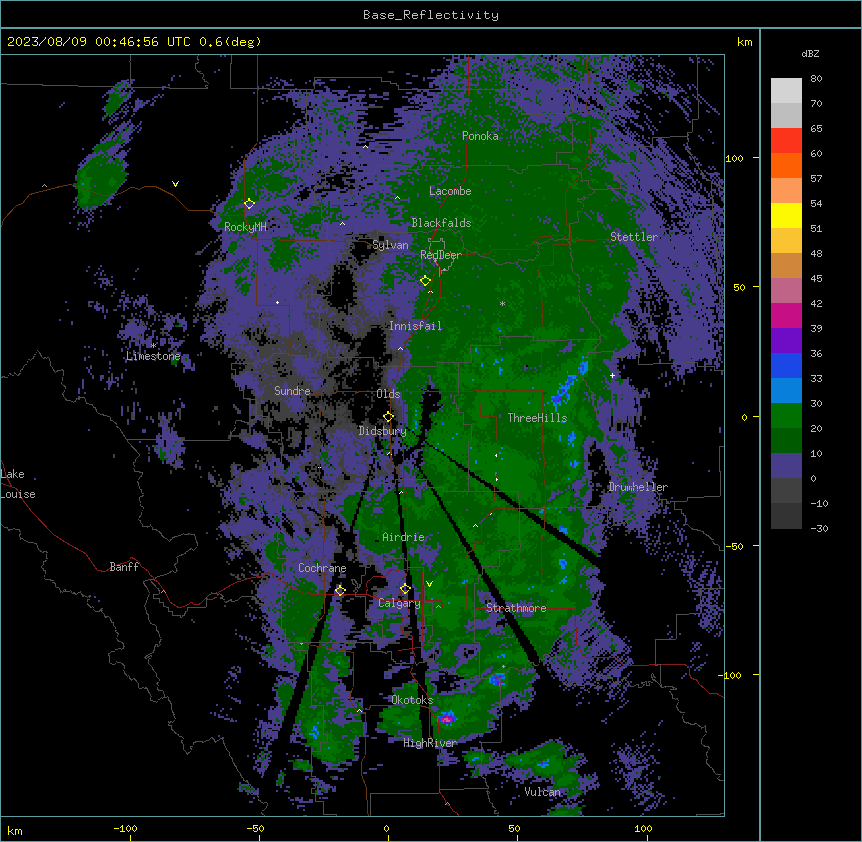
Task: Click the Blackfalds city label
Action: [441, 223]
